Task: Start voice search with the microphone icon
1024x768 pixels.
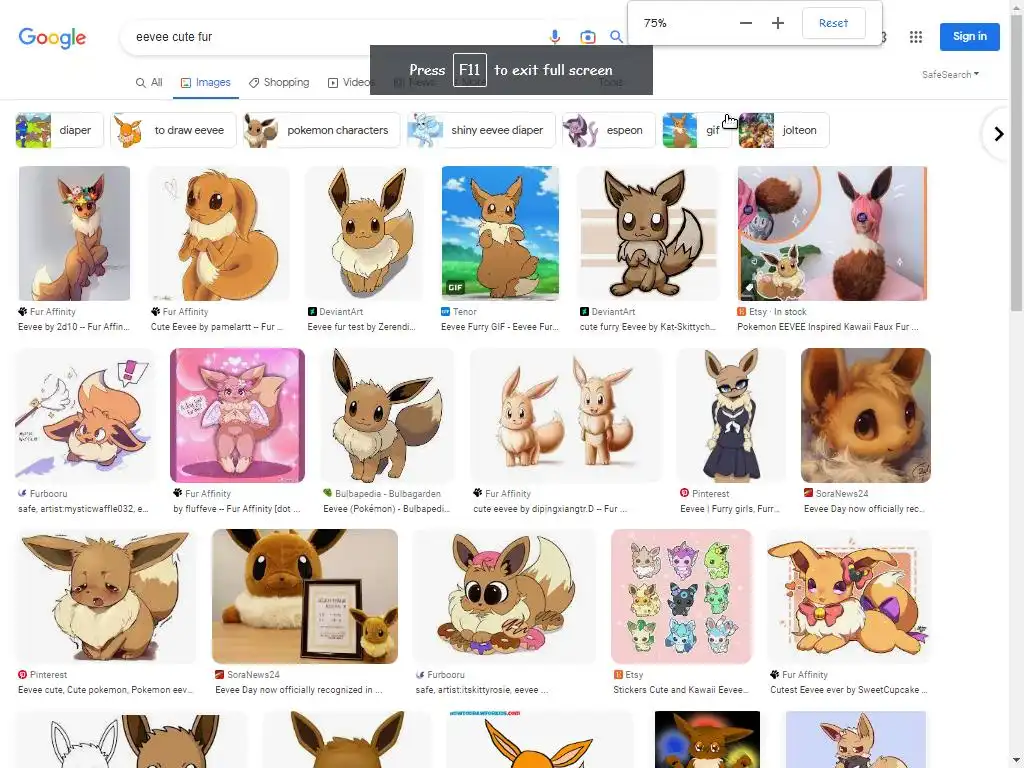Action: click(x=555, y=37)
